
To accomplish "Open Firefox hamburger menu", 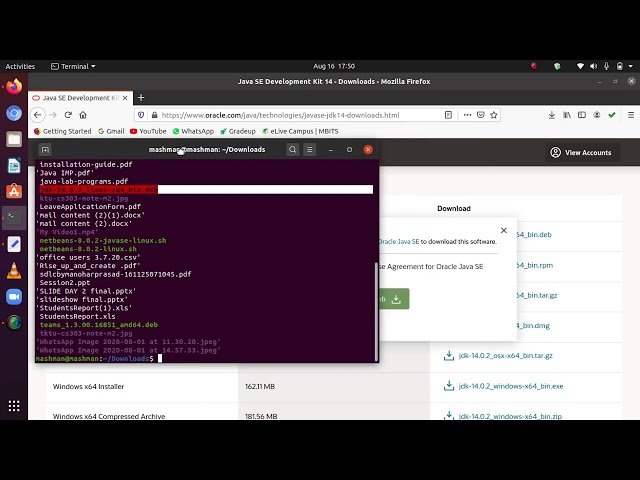I will tap(631, 115).
